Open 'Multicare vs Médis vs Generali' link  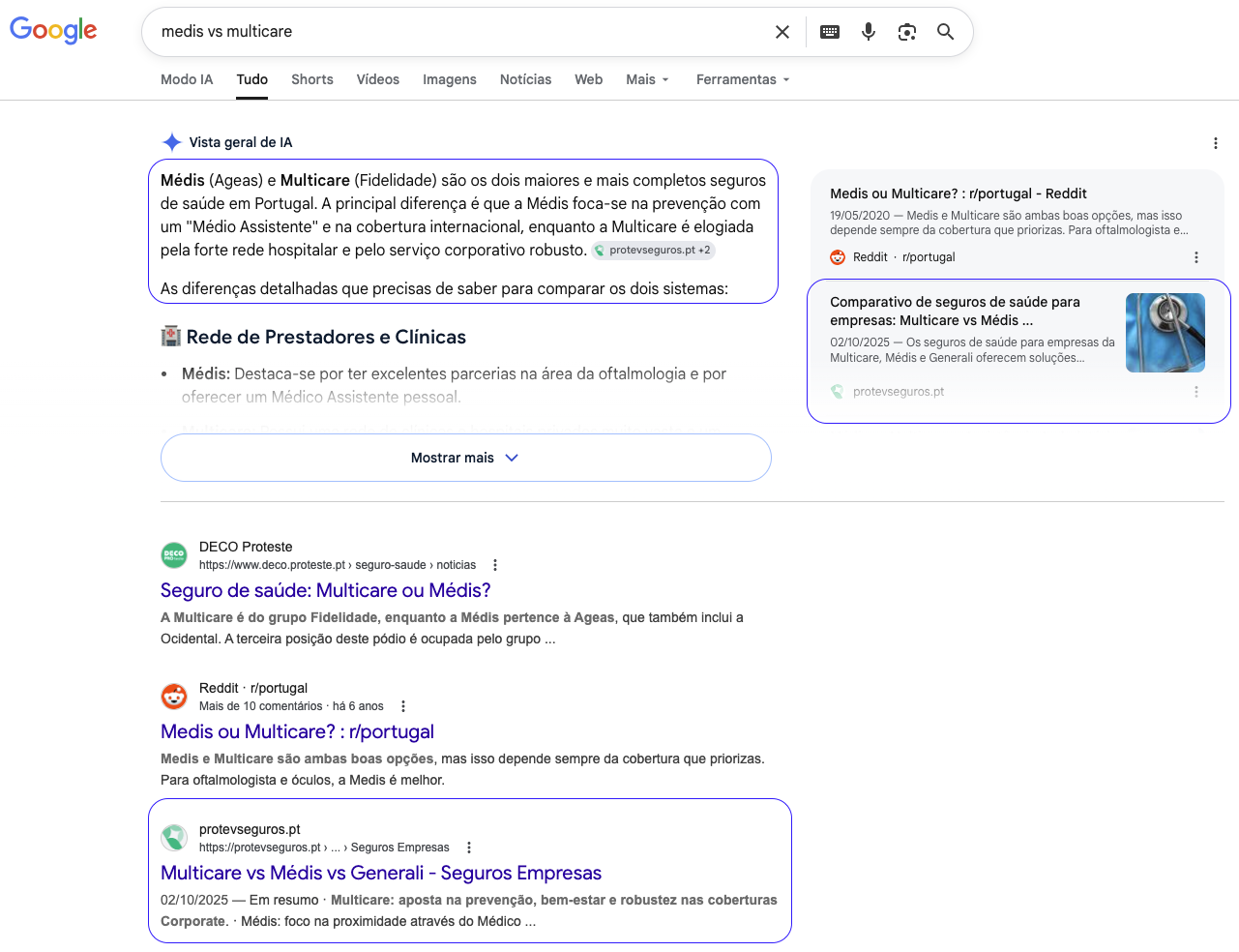tap(381, 873)
